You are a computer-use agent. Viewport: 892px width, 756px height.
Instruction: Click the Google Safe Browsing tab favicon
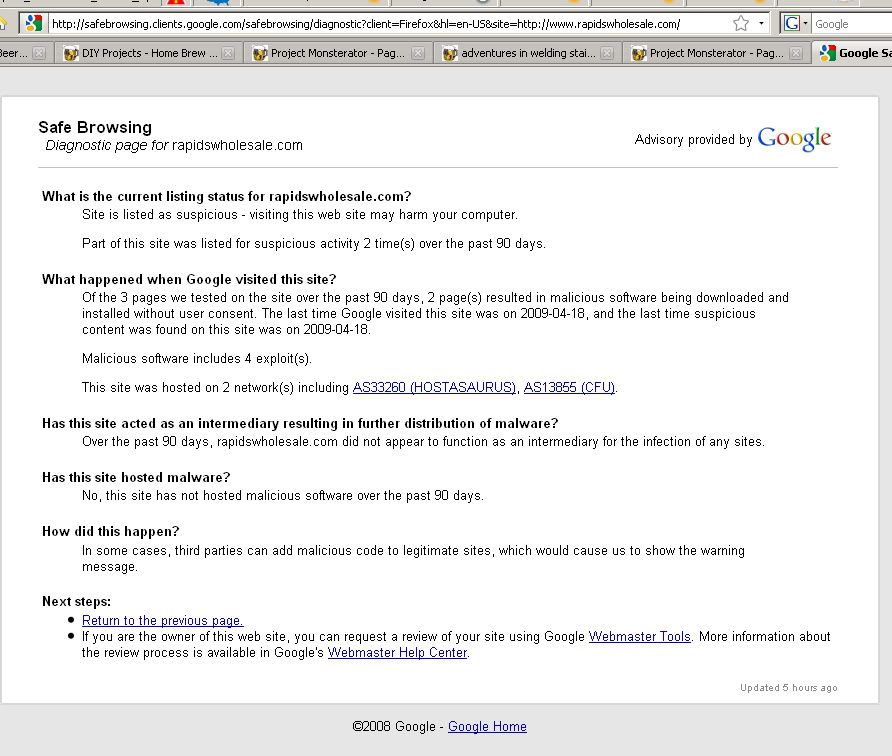point(828,53)
